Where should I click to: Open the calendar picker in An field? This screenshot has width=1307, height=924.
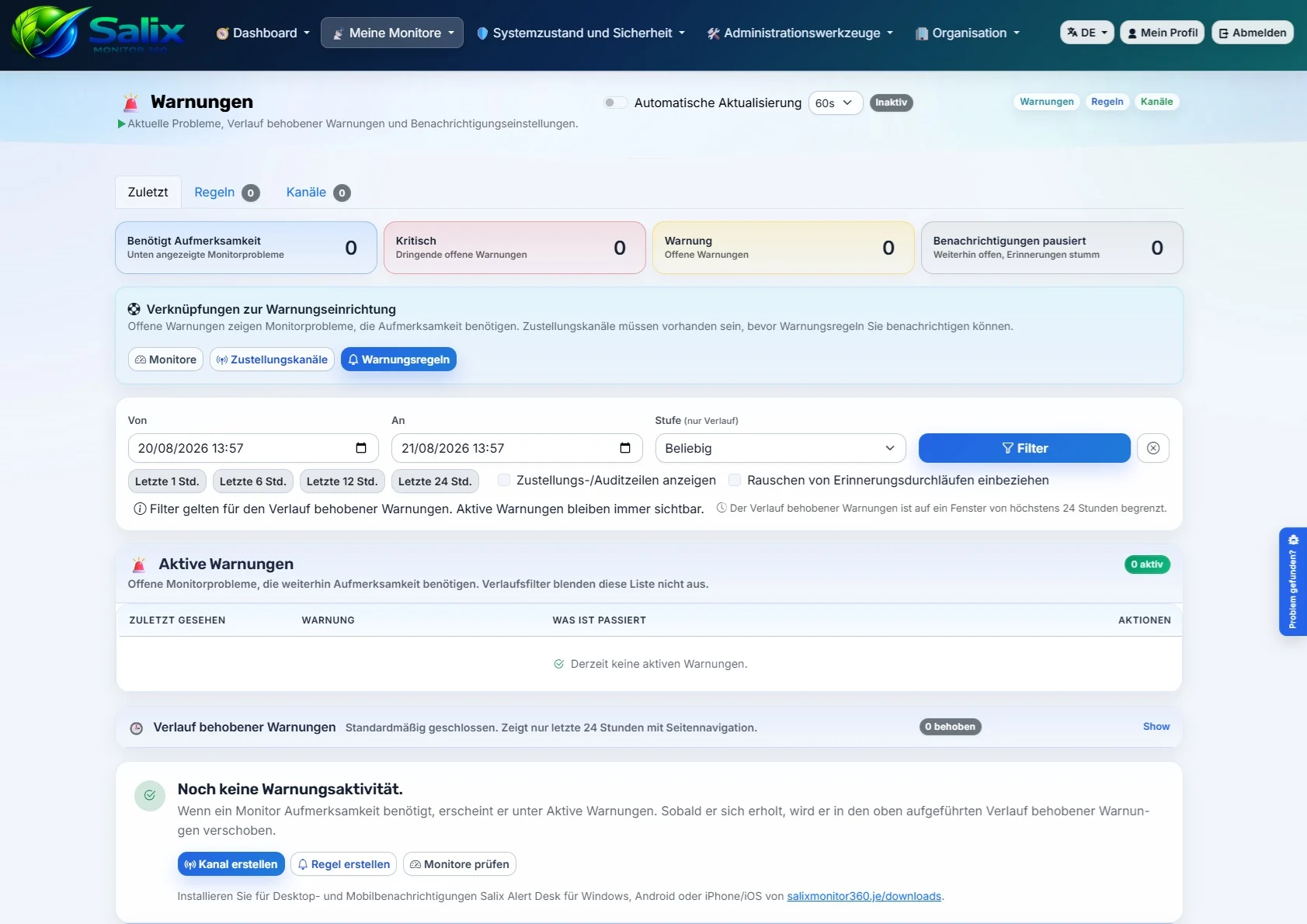pyautogui.click(x=625, y=448)
